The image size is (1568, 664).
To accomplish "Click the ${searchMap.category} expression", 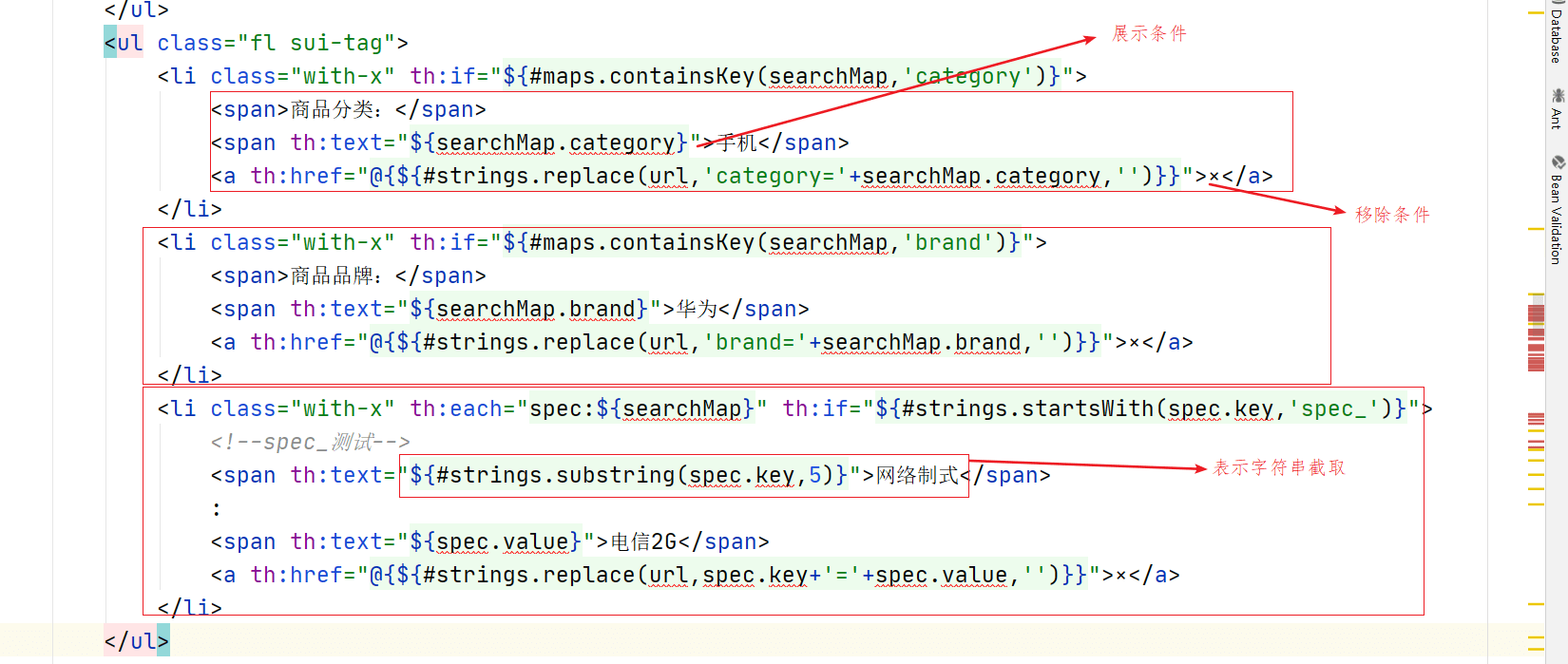I will coord(548,142).
